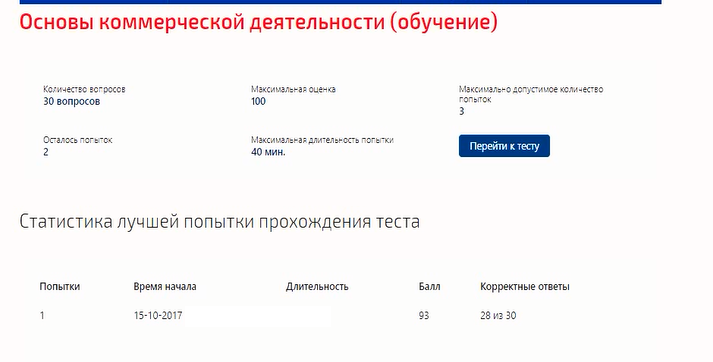Select the "28 из 30" correct answers cell
713x362 pixels.
[x=498, y=315]
